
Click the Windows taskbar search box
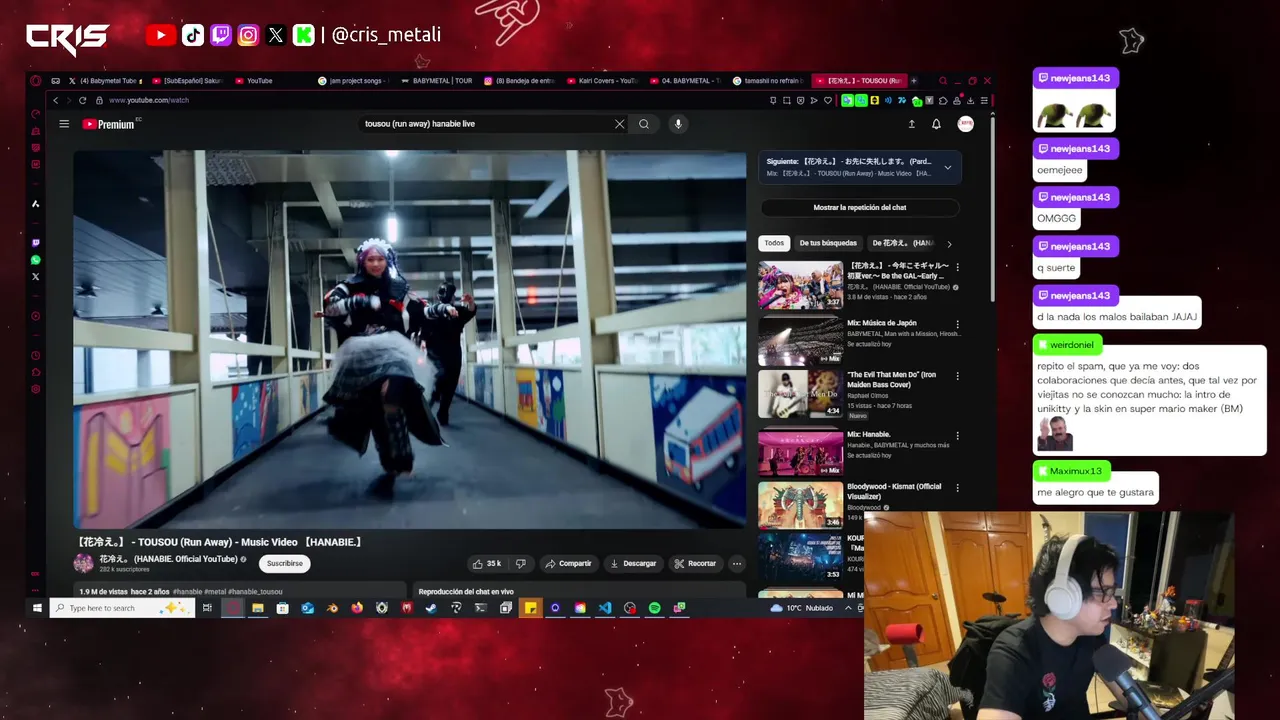click(x=121, y=608)
